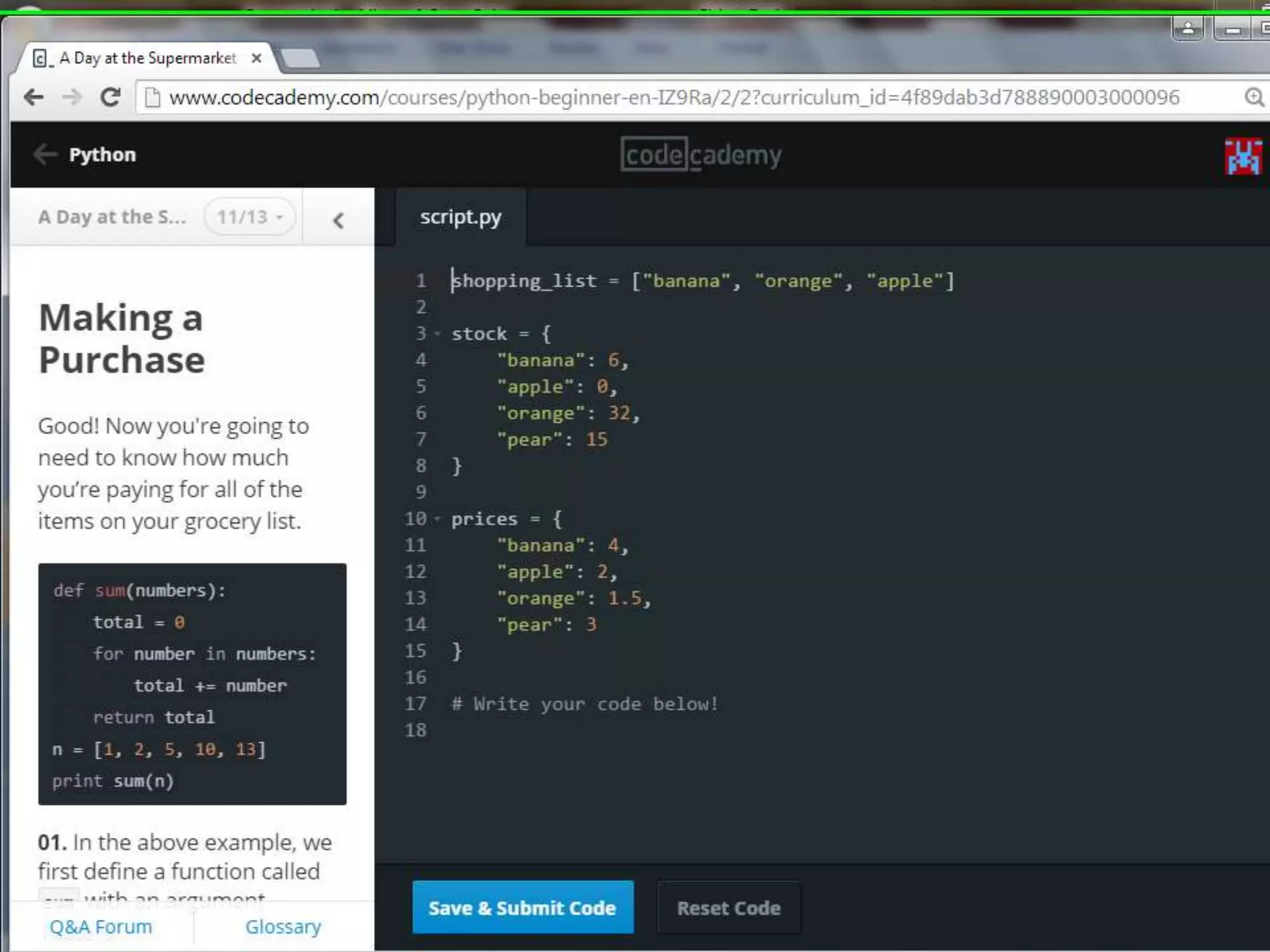Close A Day at the Supermarket tab
Viewport: 1270px width, 952px height.
coord(256,58)
